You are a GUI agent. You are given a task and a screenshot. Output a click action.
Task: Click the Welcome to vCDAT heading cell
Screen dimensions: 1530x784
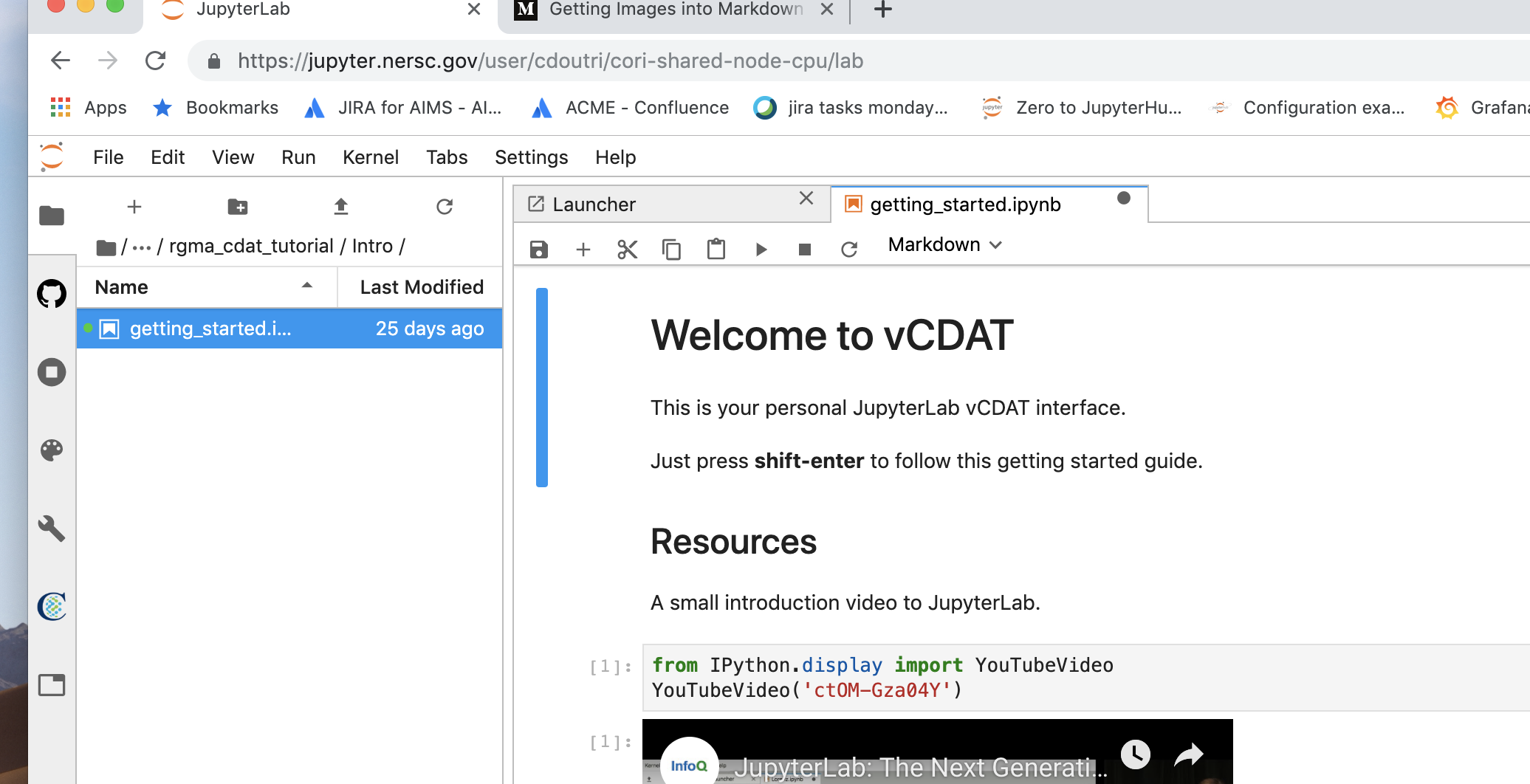[x=832, y=336]
